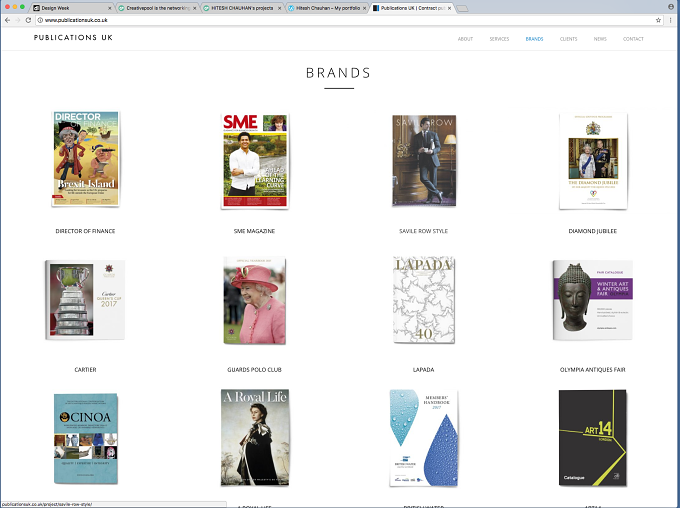Click the DIRECTOR OF FINANCE caption
This screenshot has width=680, height=508.
click(x=85, y=231)
